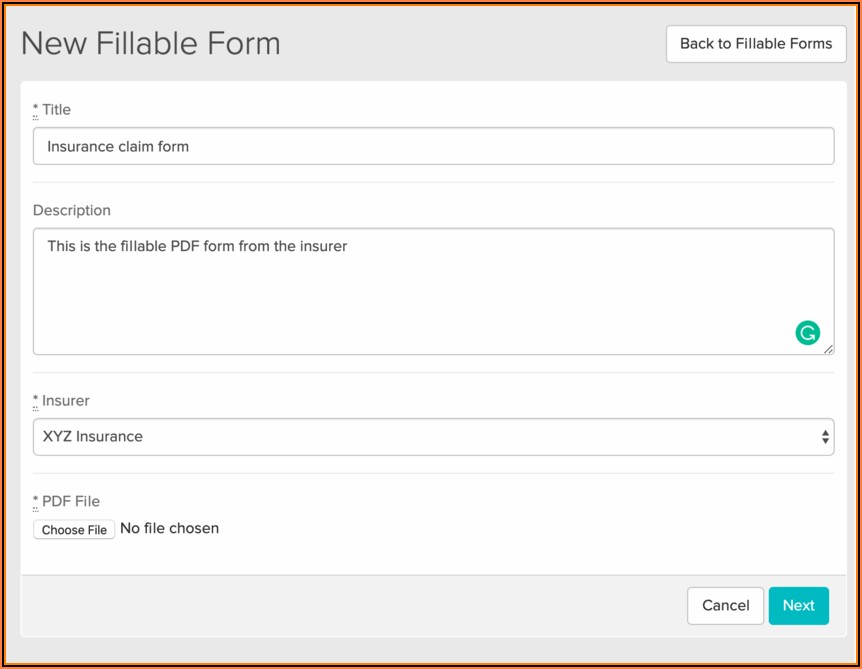Image resolution: width=862 pixels, height=669 pixels.
Task: Click the up-down arrows on the Insurer select
Action: click(825, 437)
